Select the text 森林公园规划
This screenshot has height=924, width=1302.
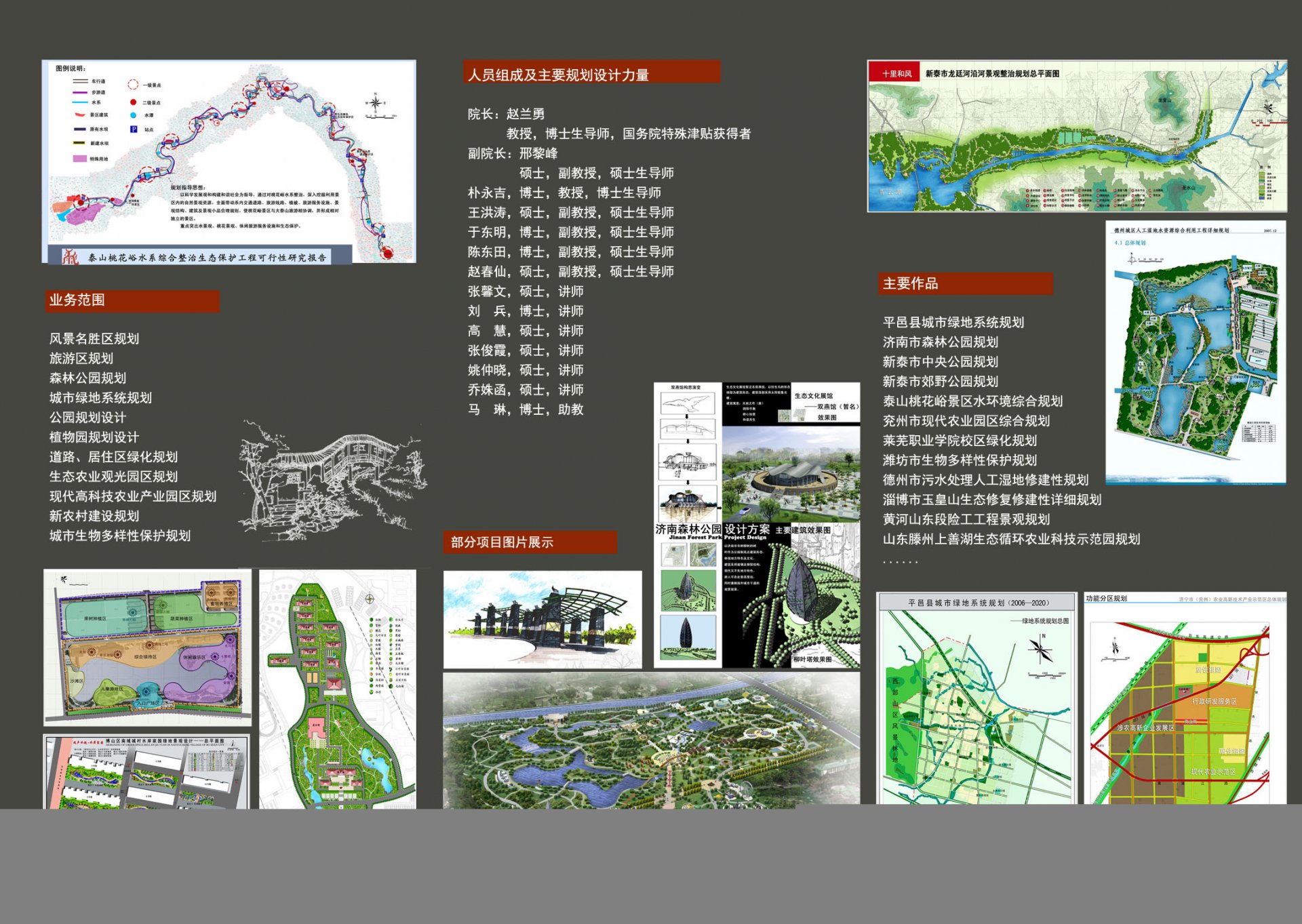pos(87,378)
